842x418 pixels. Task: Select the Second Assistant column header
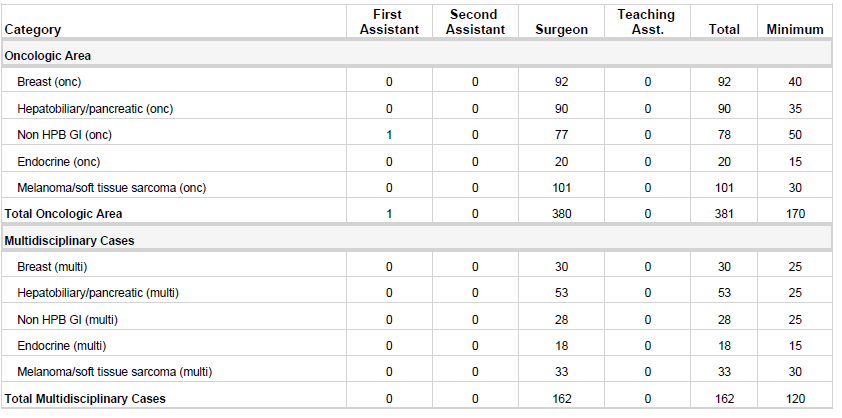pos(475,22)
